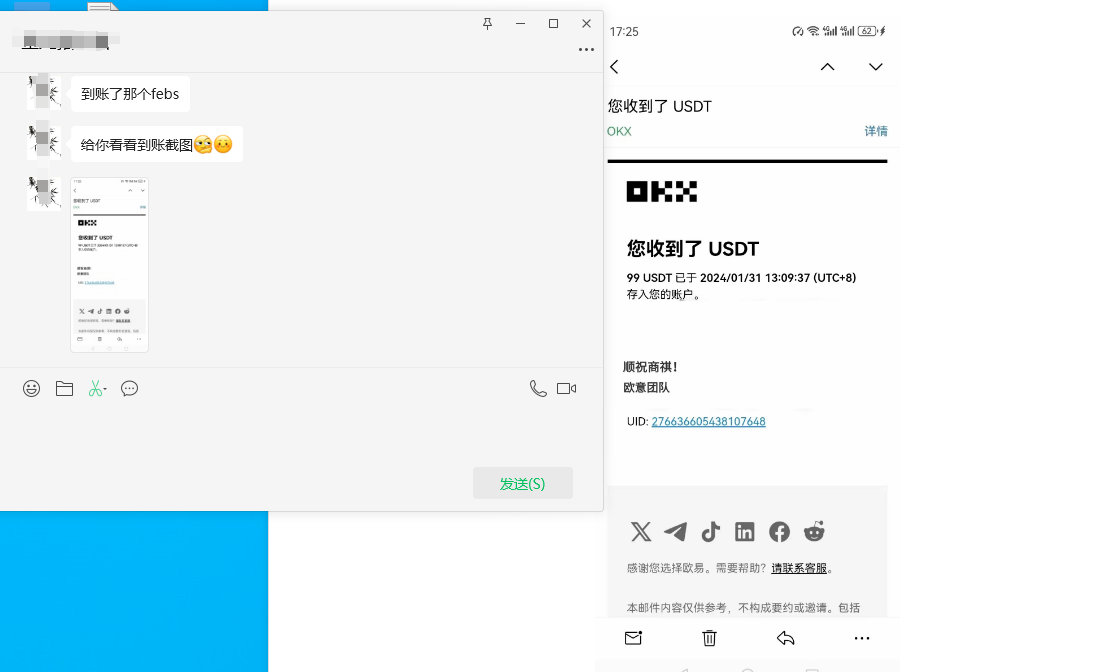
Task: Open more options menu in email bottom bar
Action: 862,638
